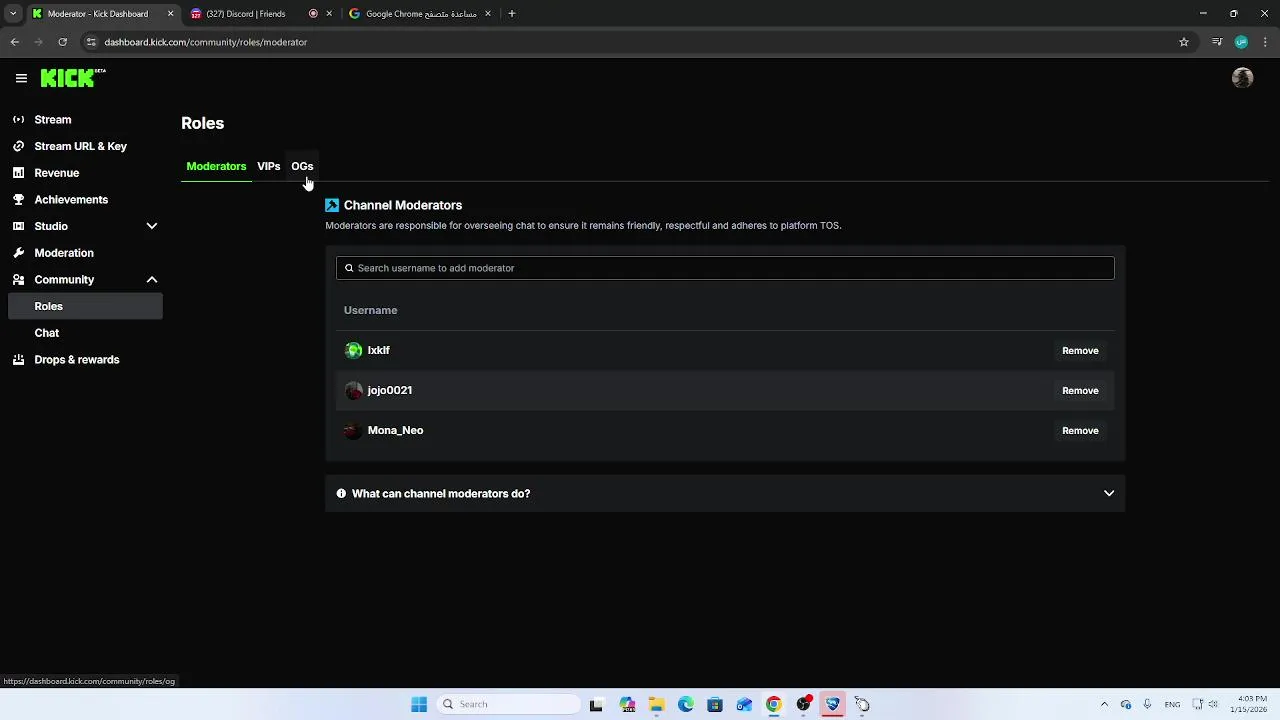Image resolution: width=1280 pixels, height=720 pixels.
Task: Open the hamburger sidebar menu
Action: 21,78
